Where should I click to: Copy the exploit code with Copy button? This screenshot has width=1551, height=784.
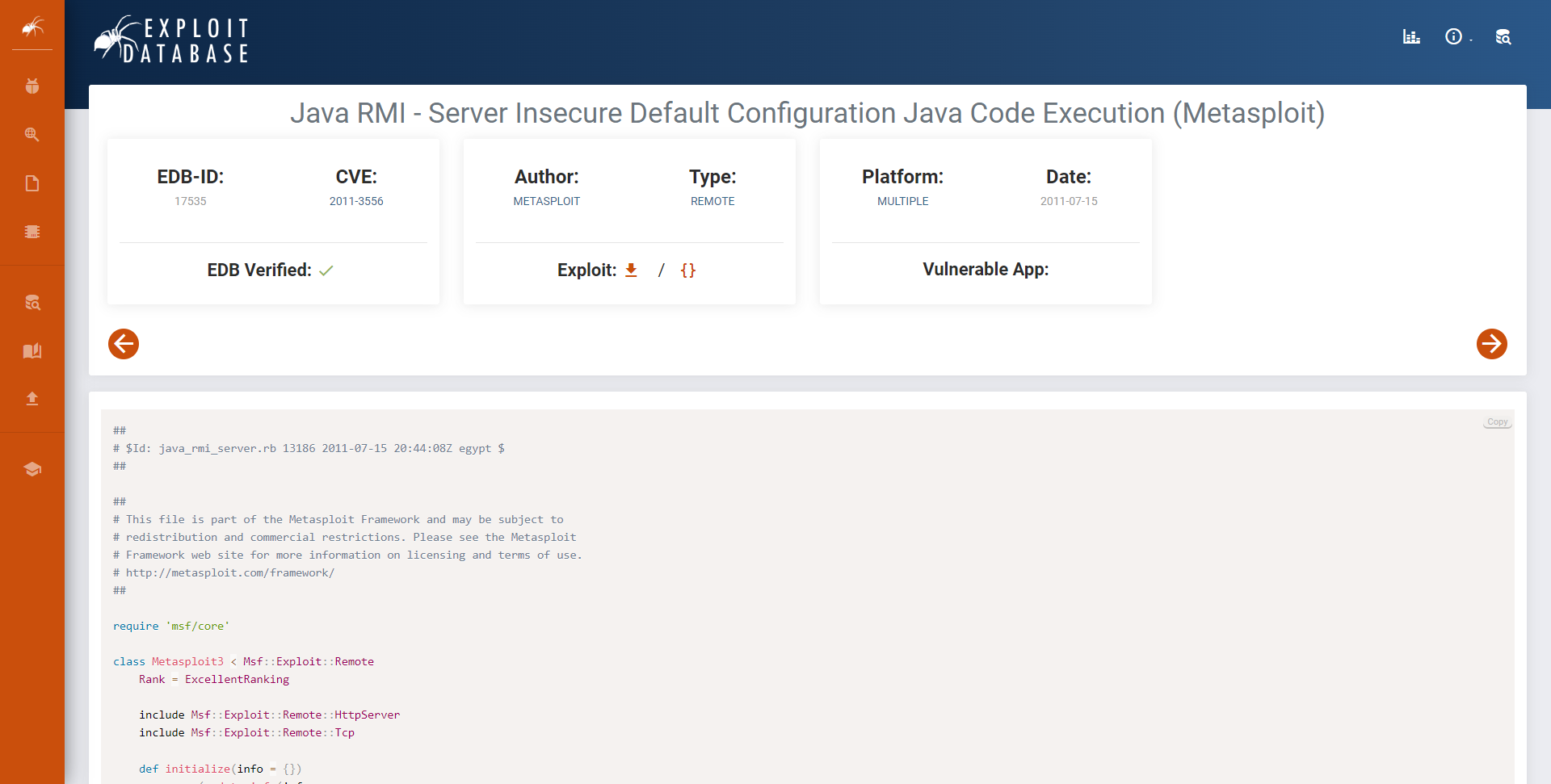(x=1498, y=422)
